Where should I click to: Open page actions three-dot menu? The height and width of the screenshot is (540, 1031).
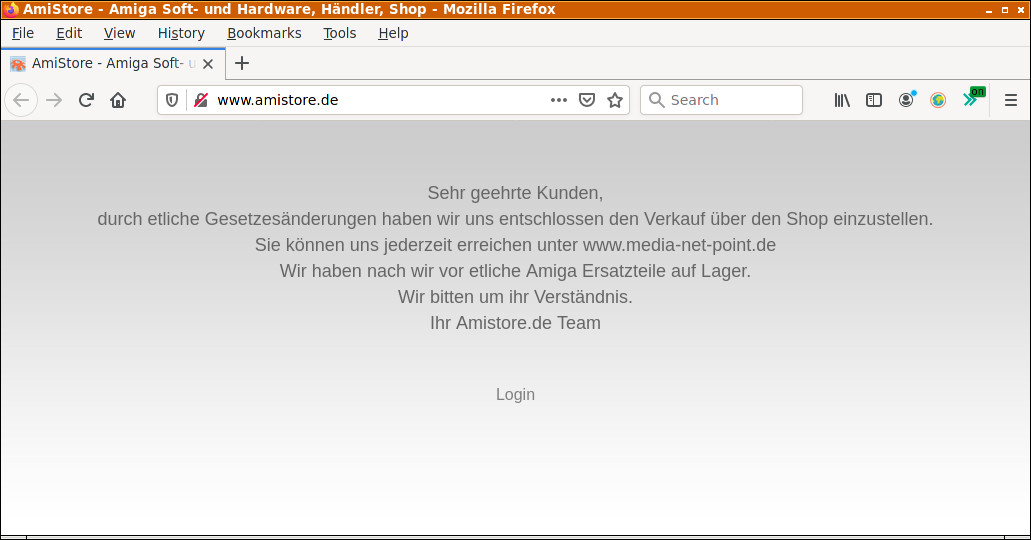[x=559, y=100]
